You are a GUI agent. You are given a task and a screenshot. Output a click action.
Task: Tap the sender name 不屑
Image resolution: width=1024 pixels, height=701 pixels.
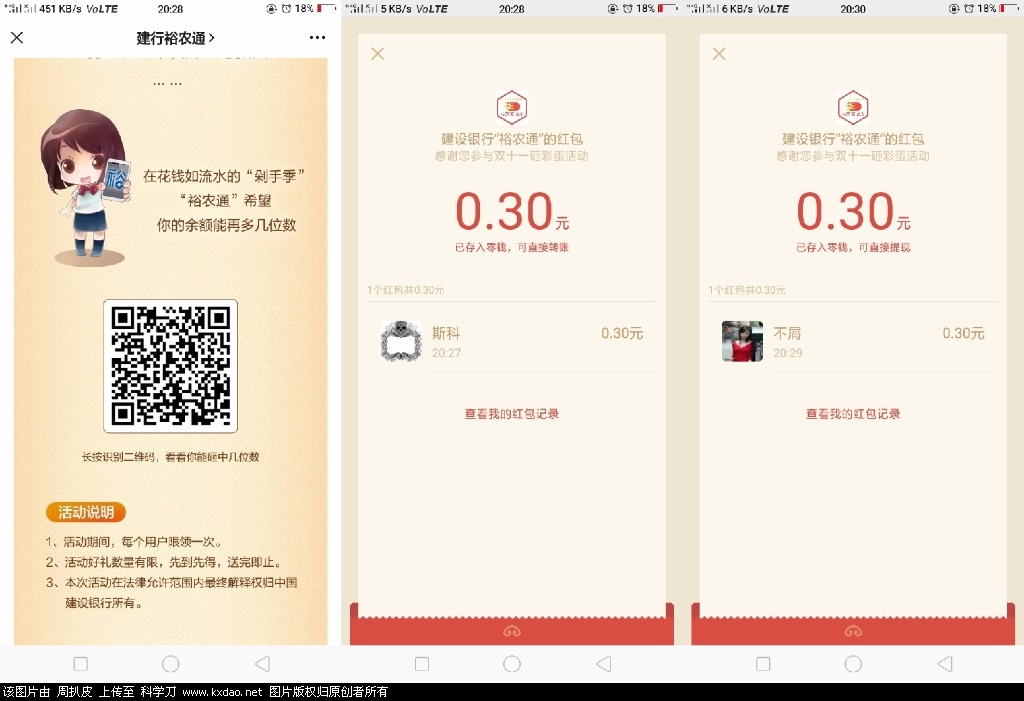point(788,333)
